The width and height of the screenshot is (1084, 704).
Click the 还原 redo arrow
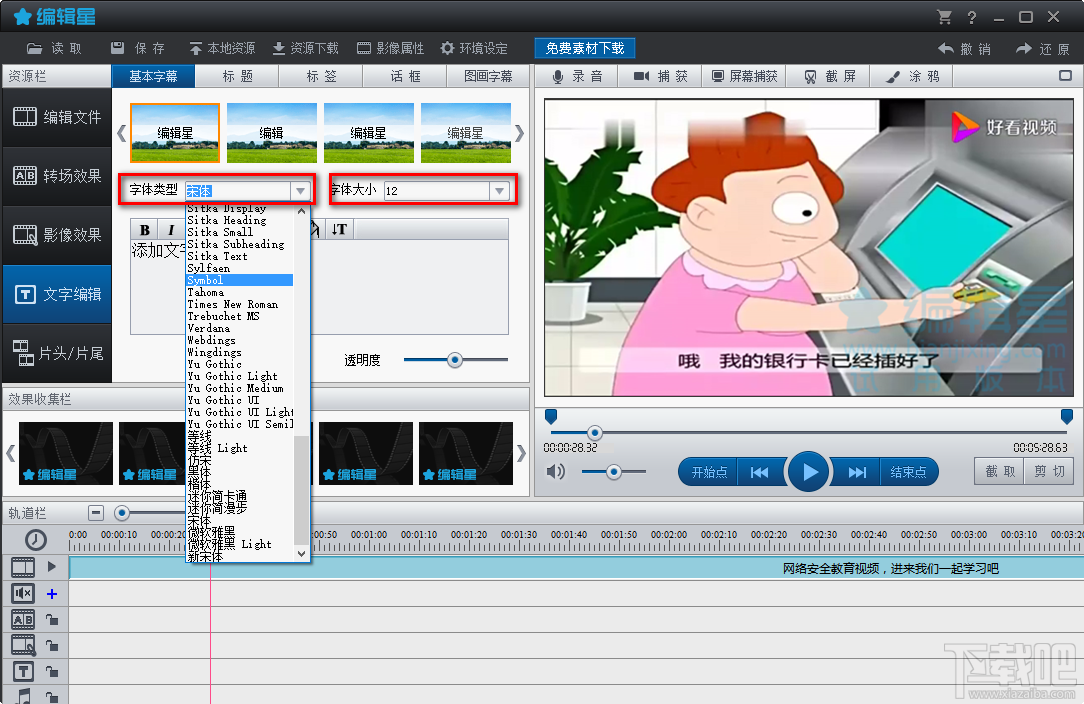tap(1043, 49)
